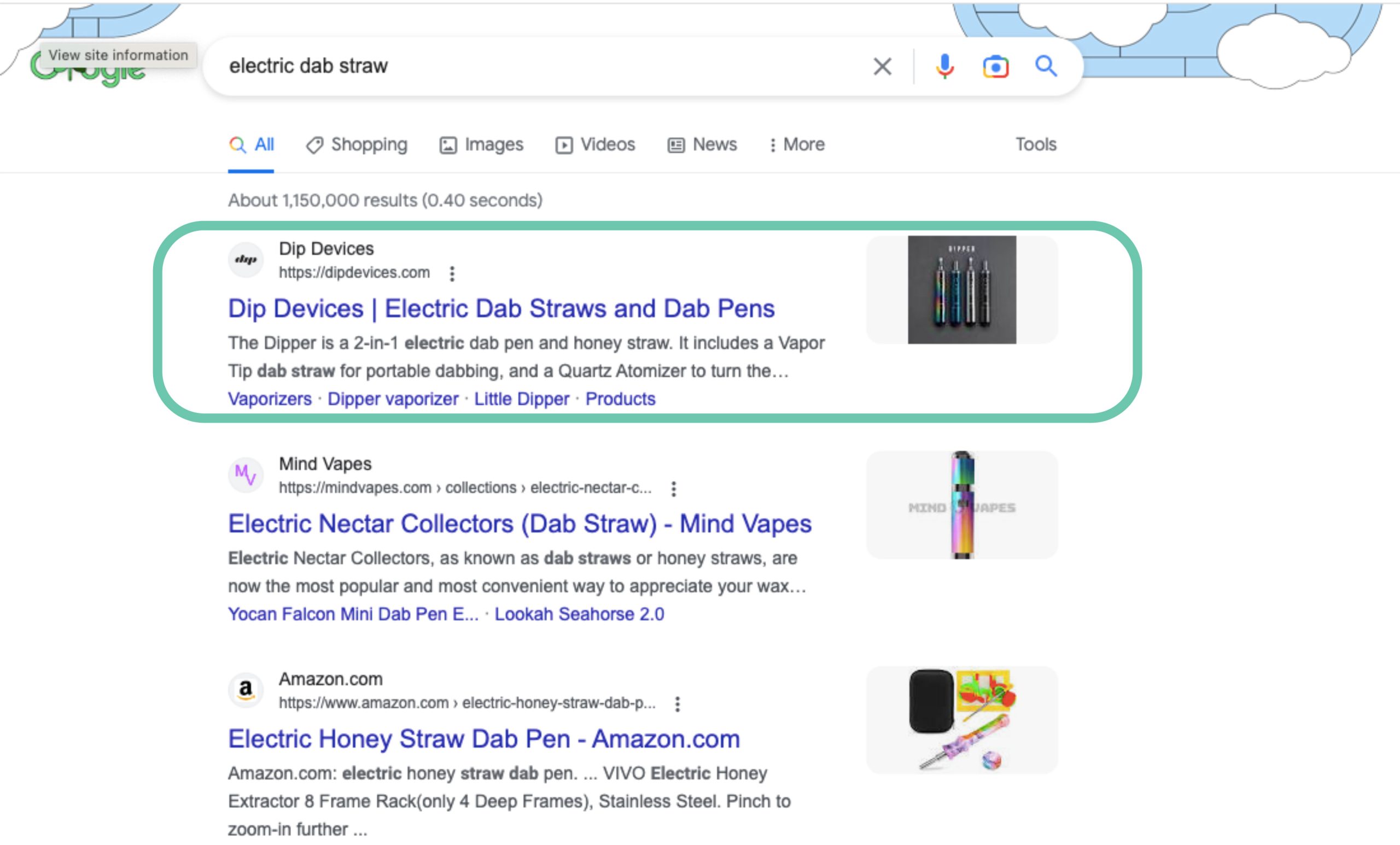The image size is (1400, 845).
Task: Click the Amazon.com site name text
Action: click(331, 679)
